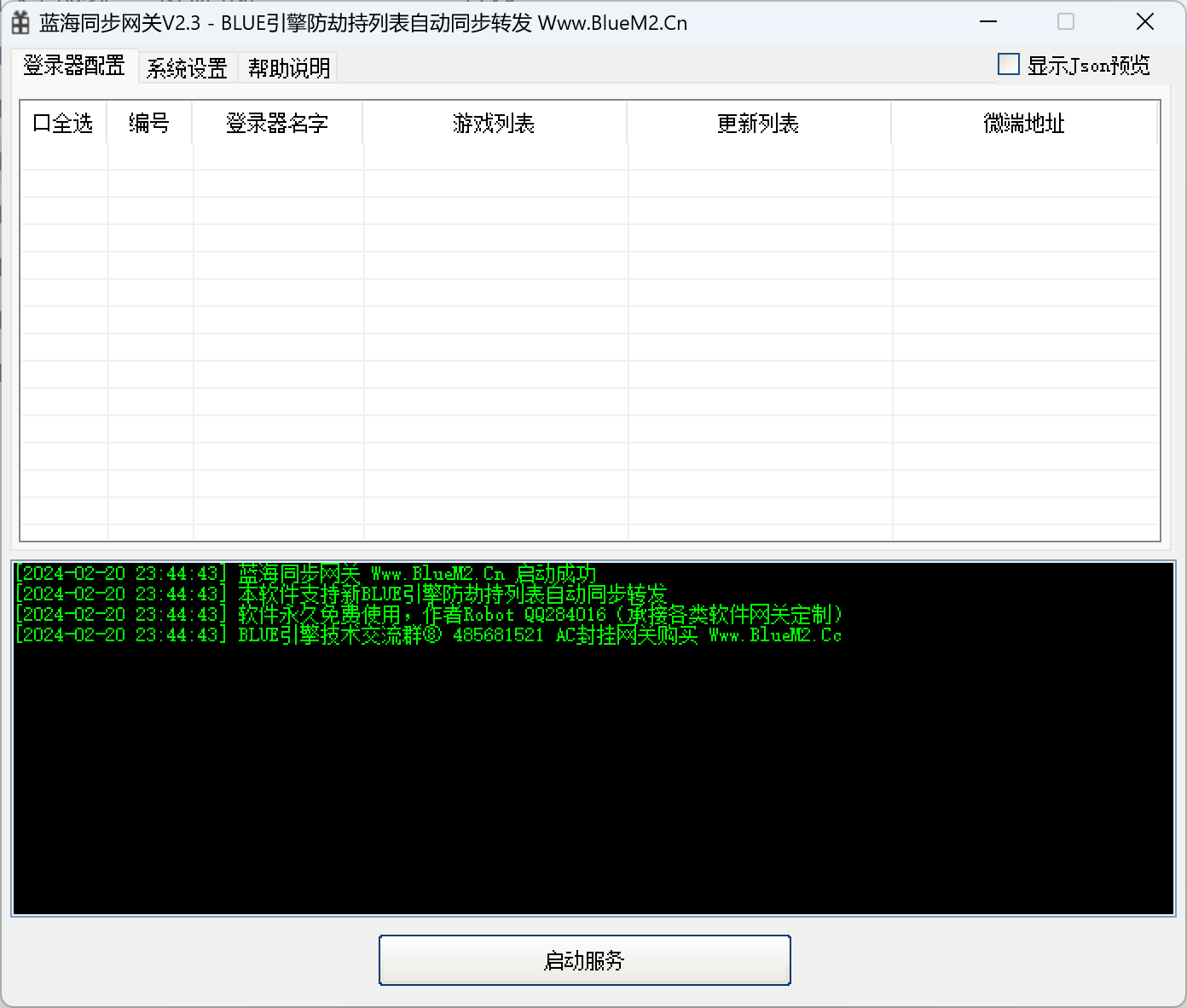Click the Www.BlueM2.Cc purchase link in log

[x=776, y=635]
